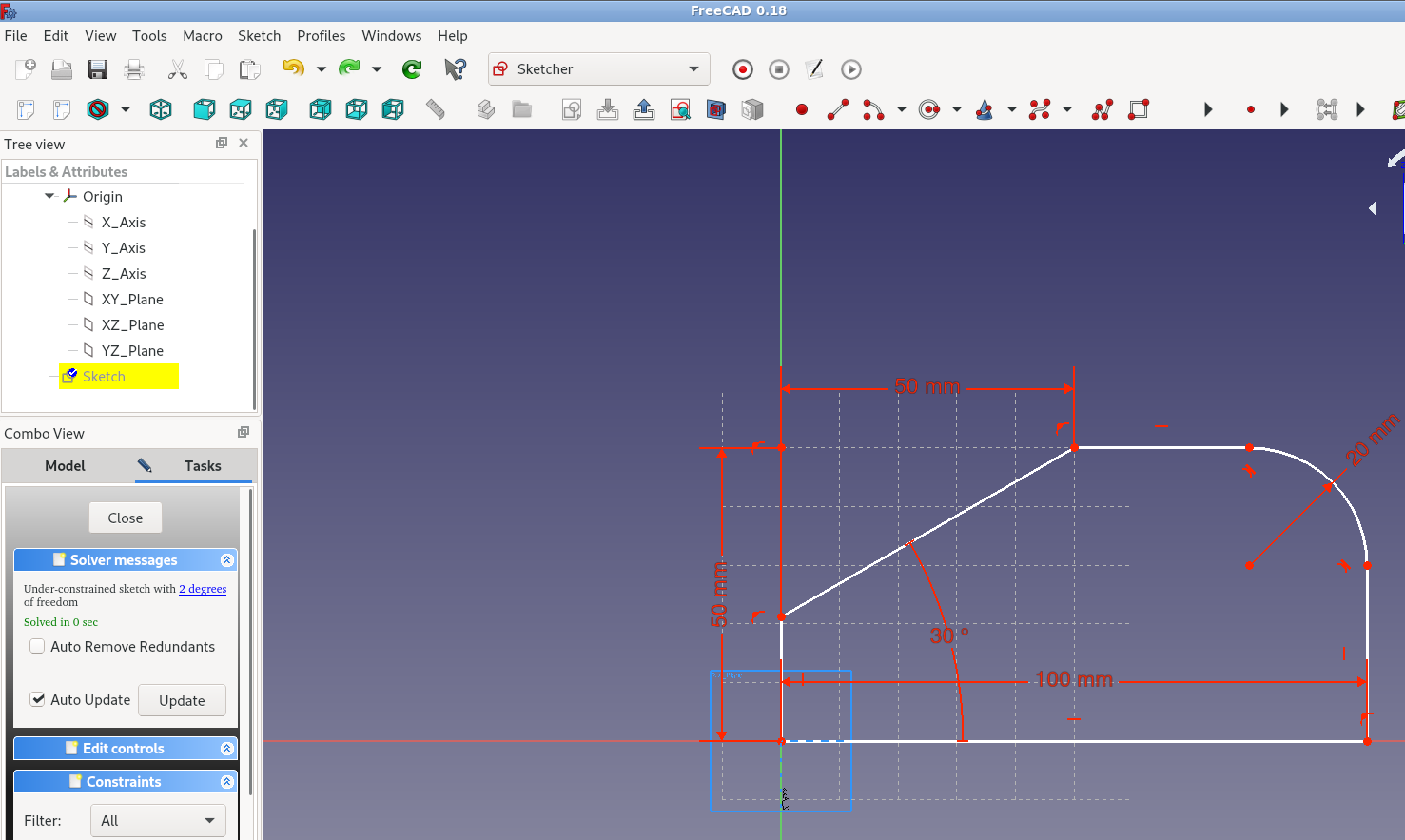Start macro recording
The height and width of the screenshot is (840, 1405).
[x=743, y=69]
